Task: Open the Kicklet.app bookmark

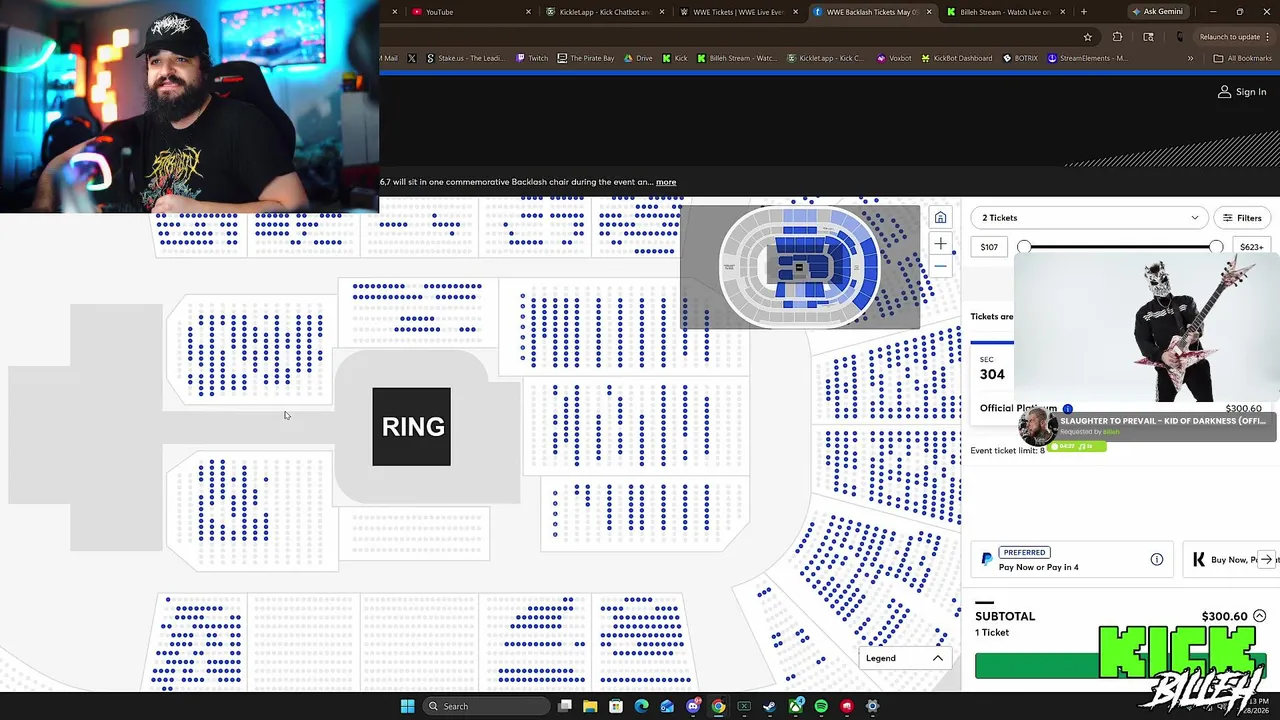Action: click(826, 58)
